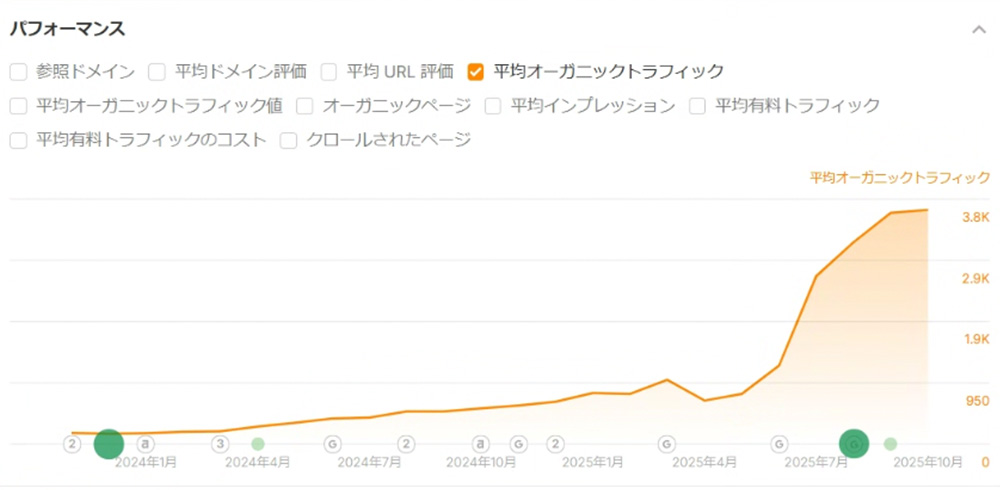The height and width of the screenshot is (490, 1000).
Task: Tick the 平均オーガニックトラフィック値 checkbox
Action: point(18,106)
